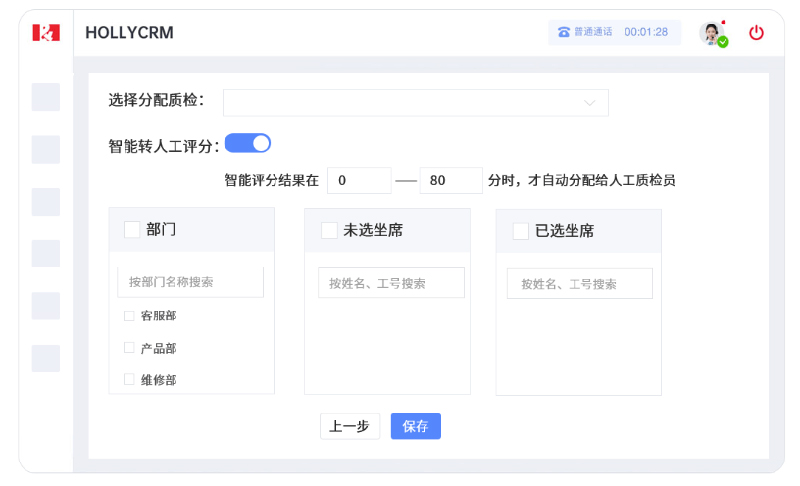
Task: Toggle the 智能转人工评分 switch
Action: (248, 143)
